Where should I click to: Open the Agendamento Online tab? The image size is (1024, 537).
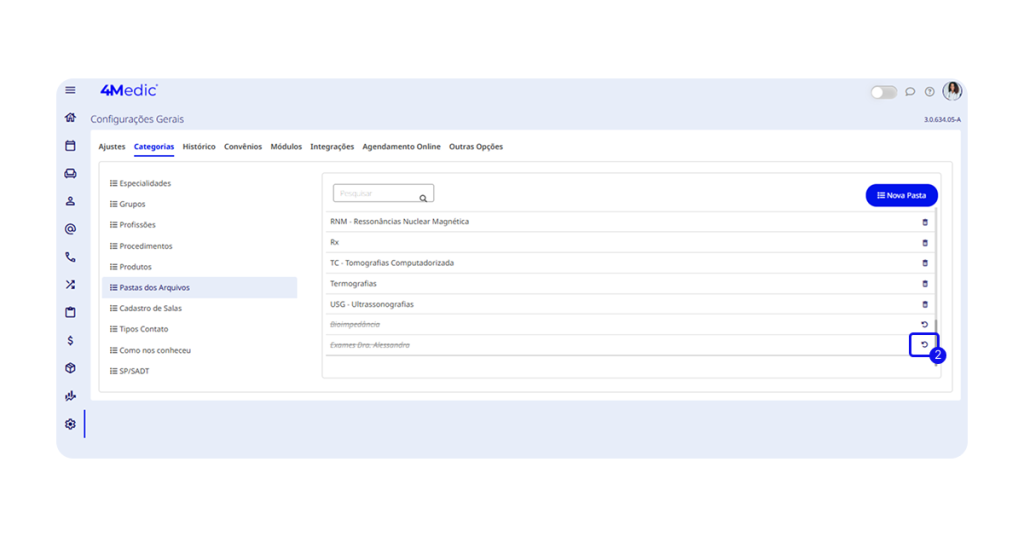[x=401, y=147]
